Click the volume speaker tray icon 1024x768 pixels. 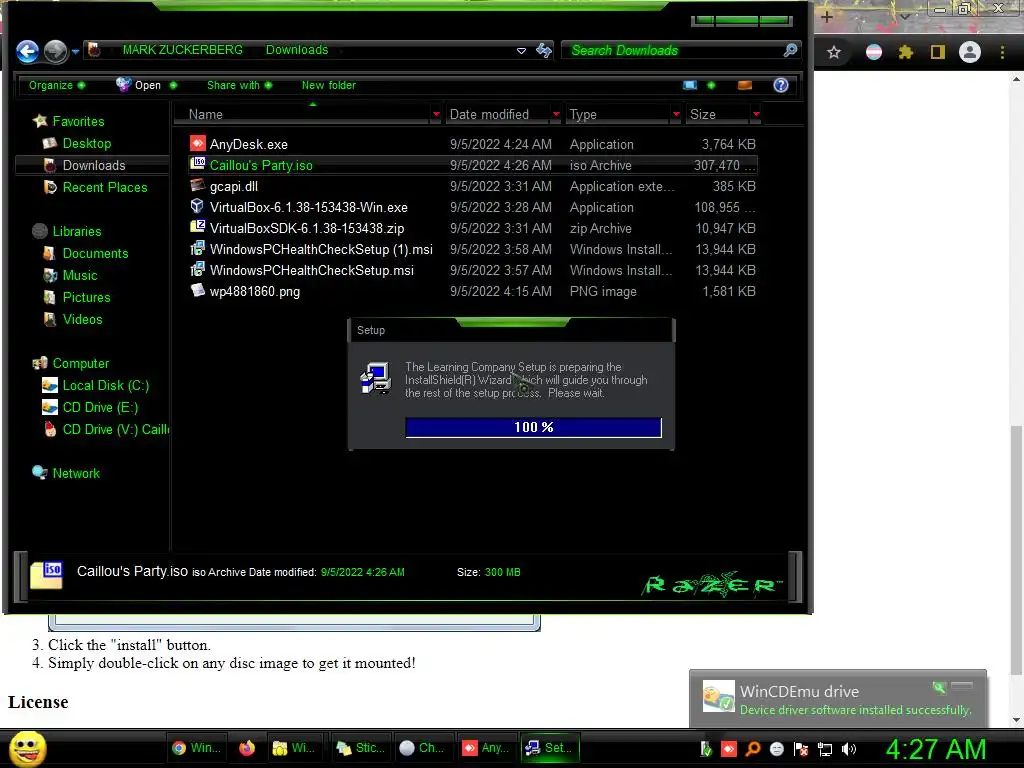(848, 749)
